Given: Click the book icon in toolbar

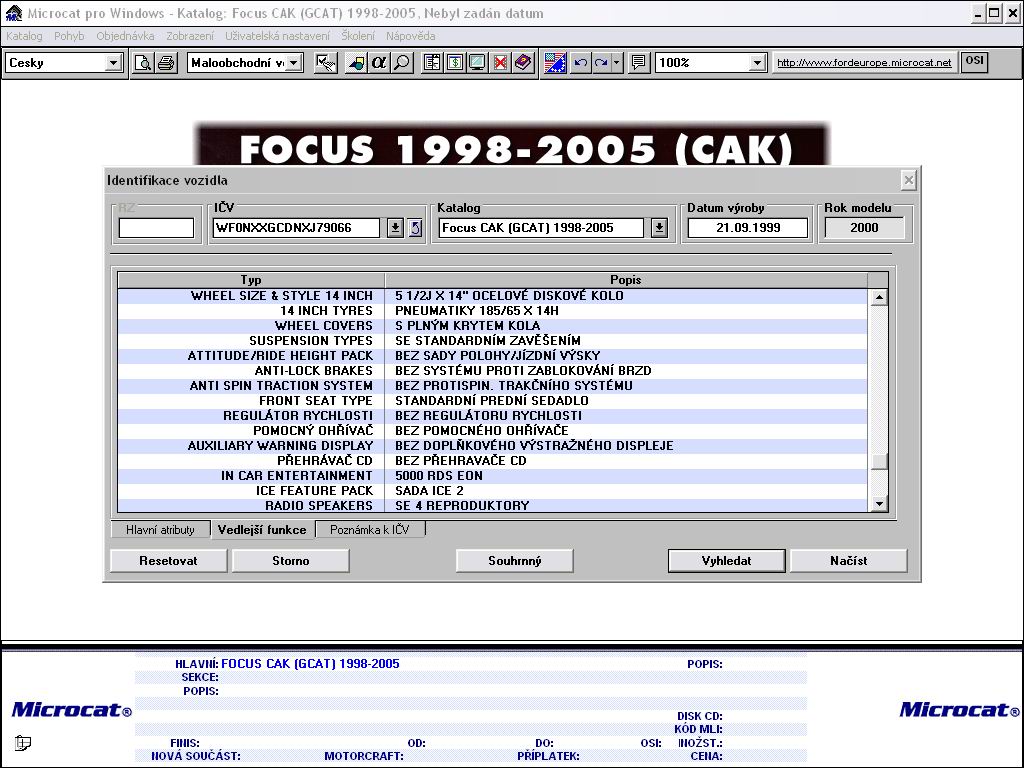Looking at the screenshot, I should tap(523, 63).
